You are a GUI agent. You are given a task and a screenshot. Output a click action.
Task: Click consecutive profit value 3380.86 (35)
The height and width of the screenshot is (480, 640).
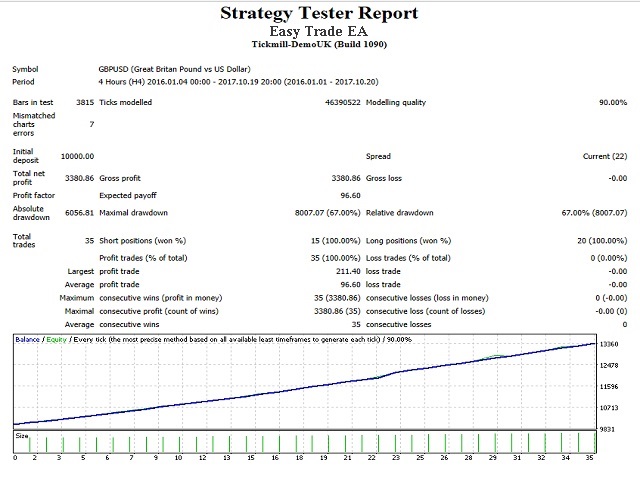(338, 311)
